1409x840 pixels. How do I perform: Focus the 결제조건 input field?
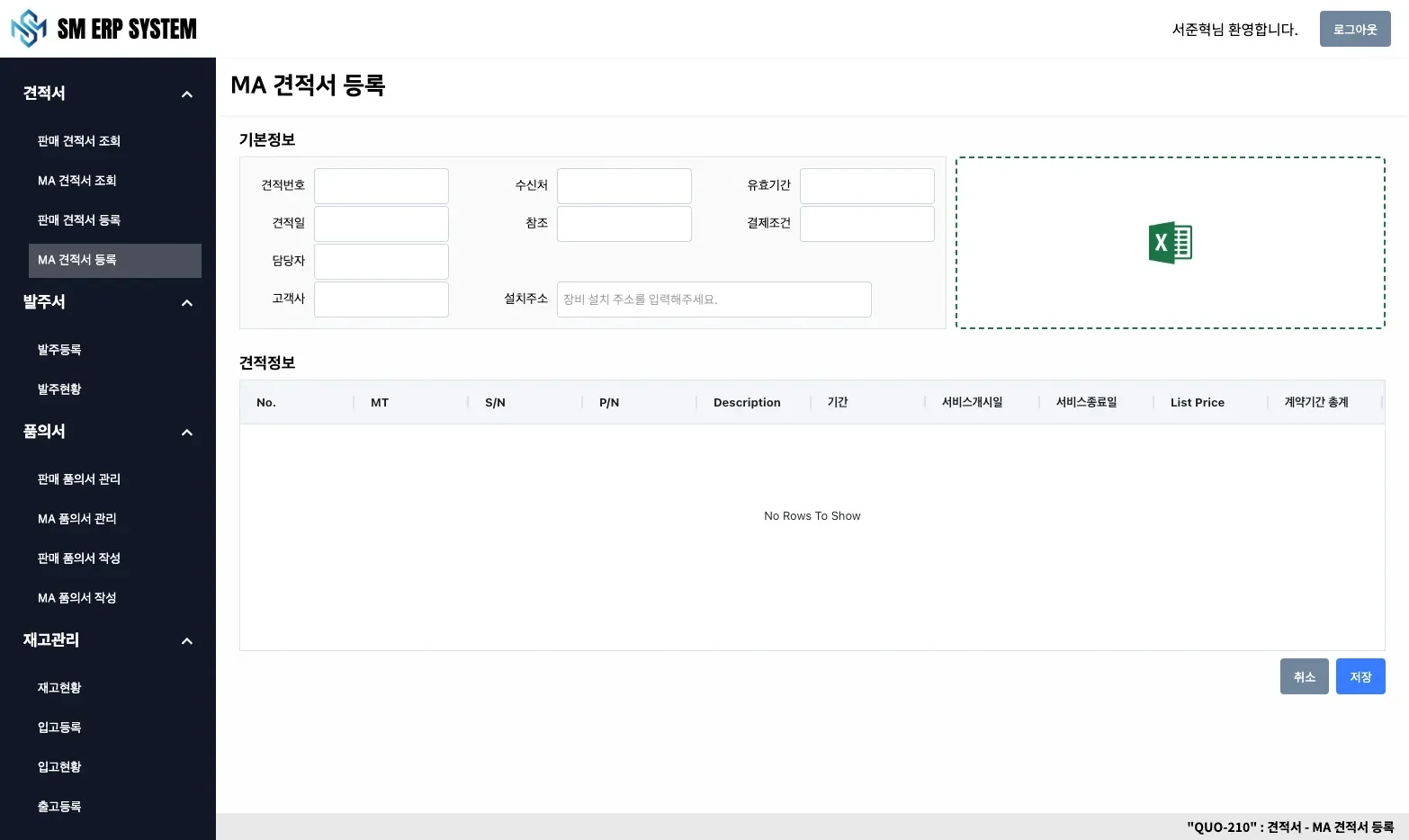[x=867, y=224]
